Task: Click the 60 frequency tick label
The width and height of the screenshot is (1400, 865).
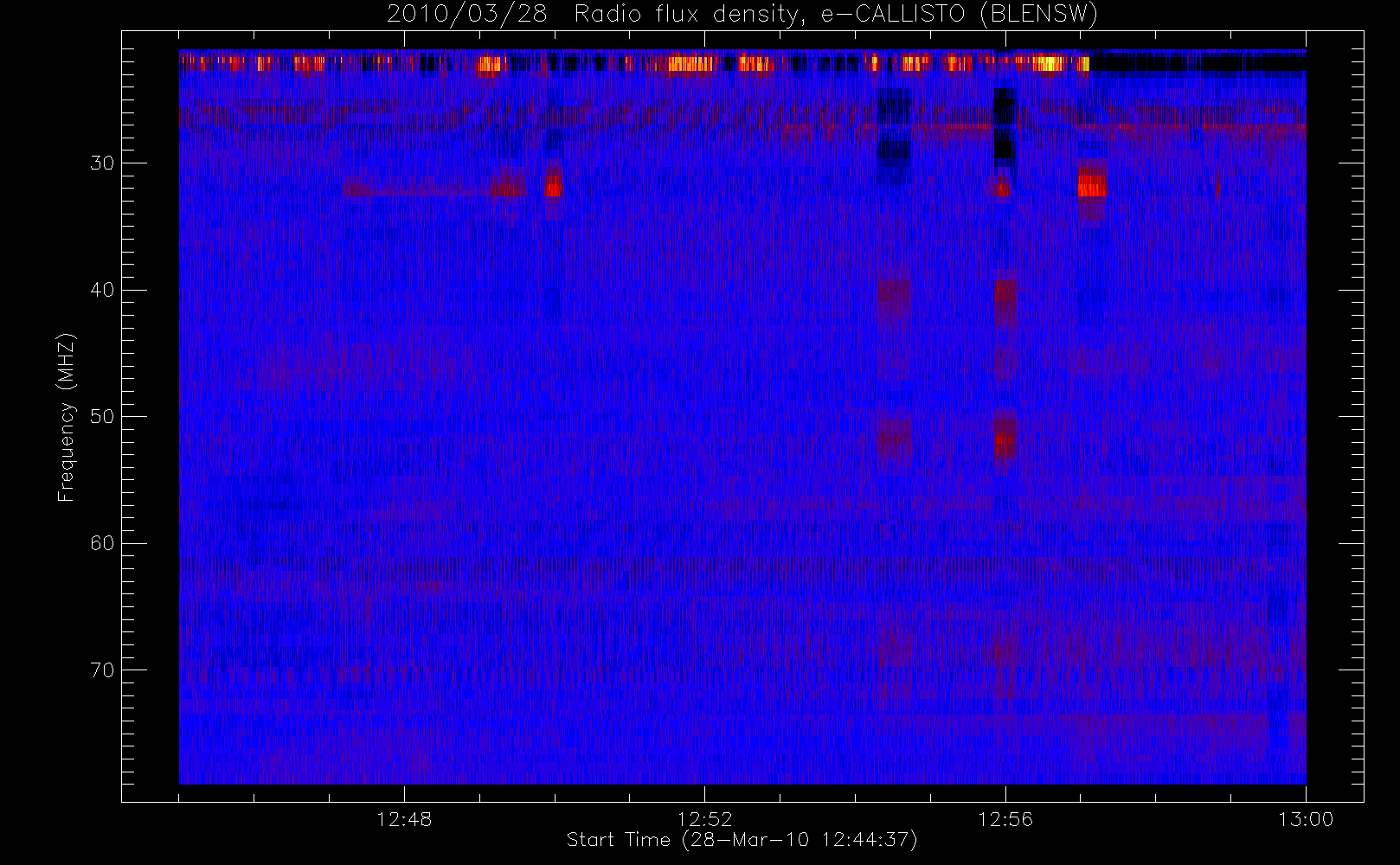Action: pyautogui.click(x=101, y=543)
